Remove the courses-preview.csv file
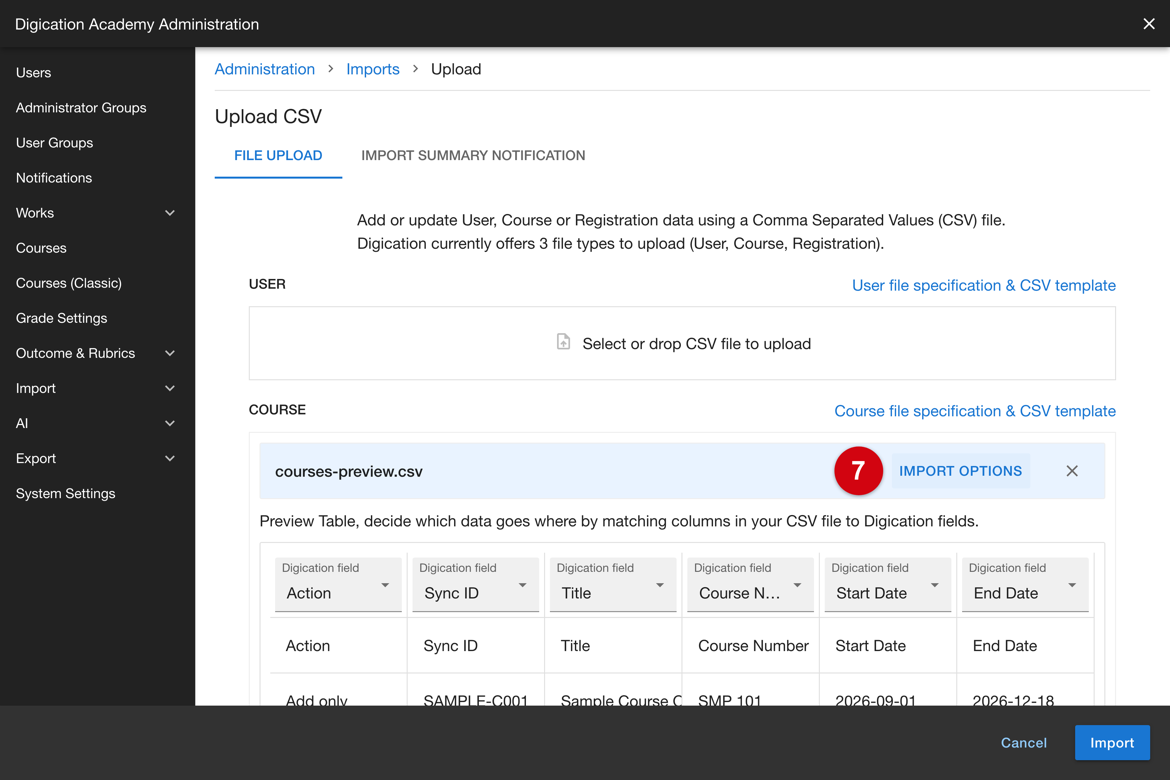Screen dimensions: 1170x780 pos(1072,471)
